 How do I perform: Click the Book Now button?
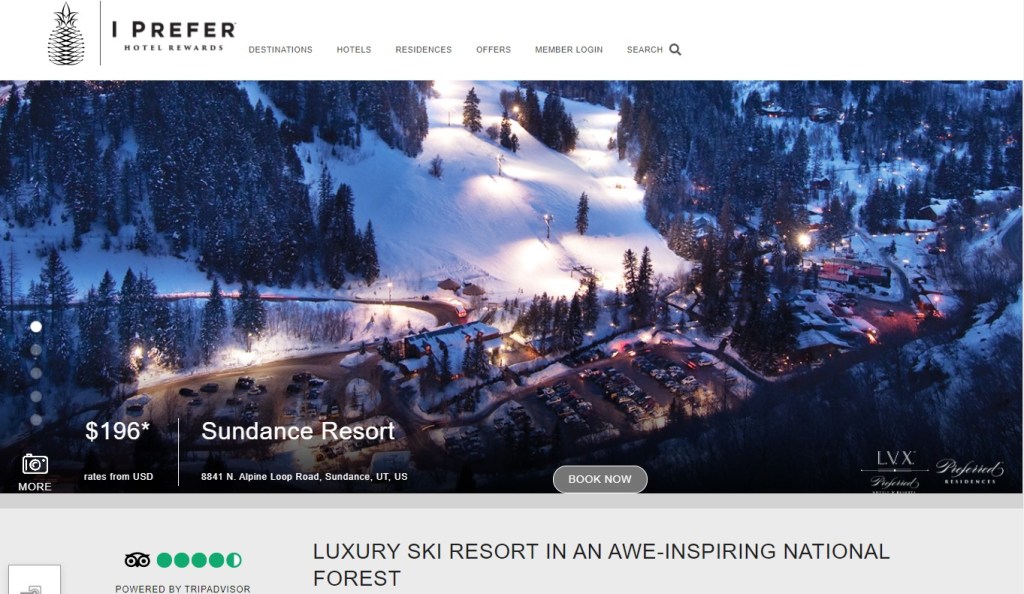(600, 479)
